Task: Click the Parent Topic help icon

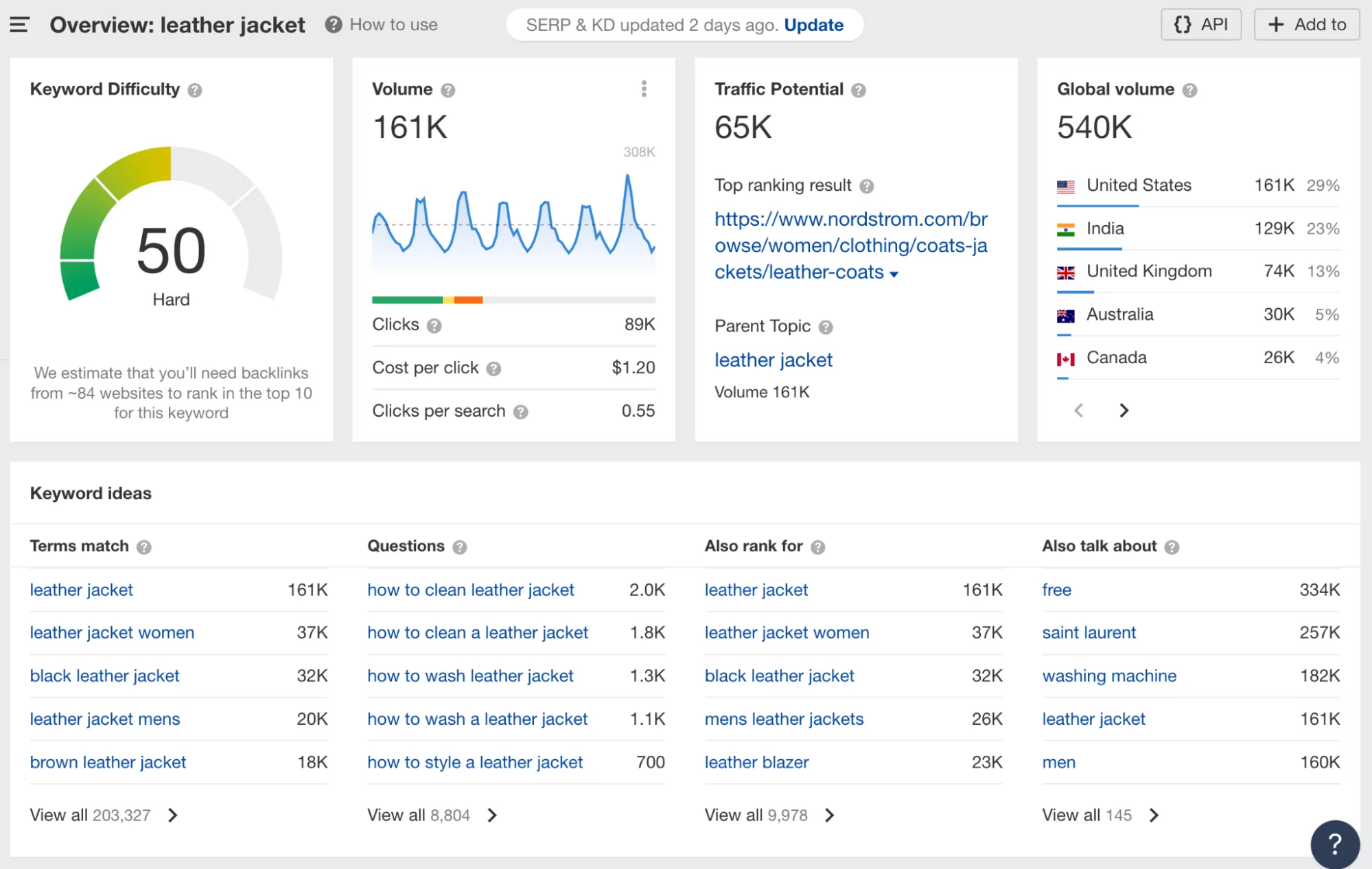Action: (x=826, y=327)
